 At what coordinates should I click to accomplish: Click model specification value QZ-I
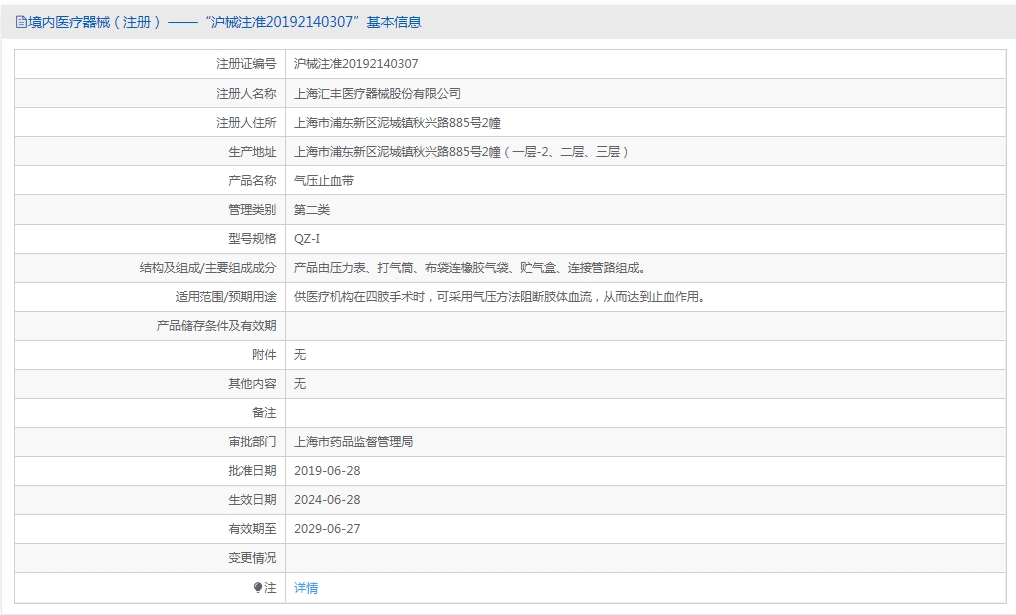[x=306, y=238]
